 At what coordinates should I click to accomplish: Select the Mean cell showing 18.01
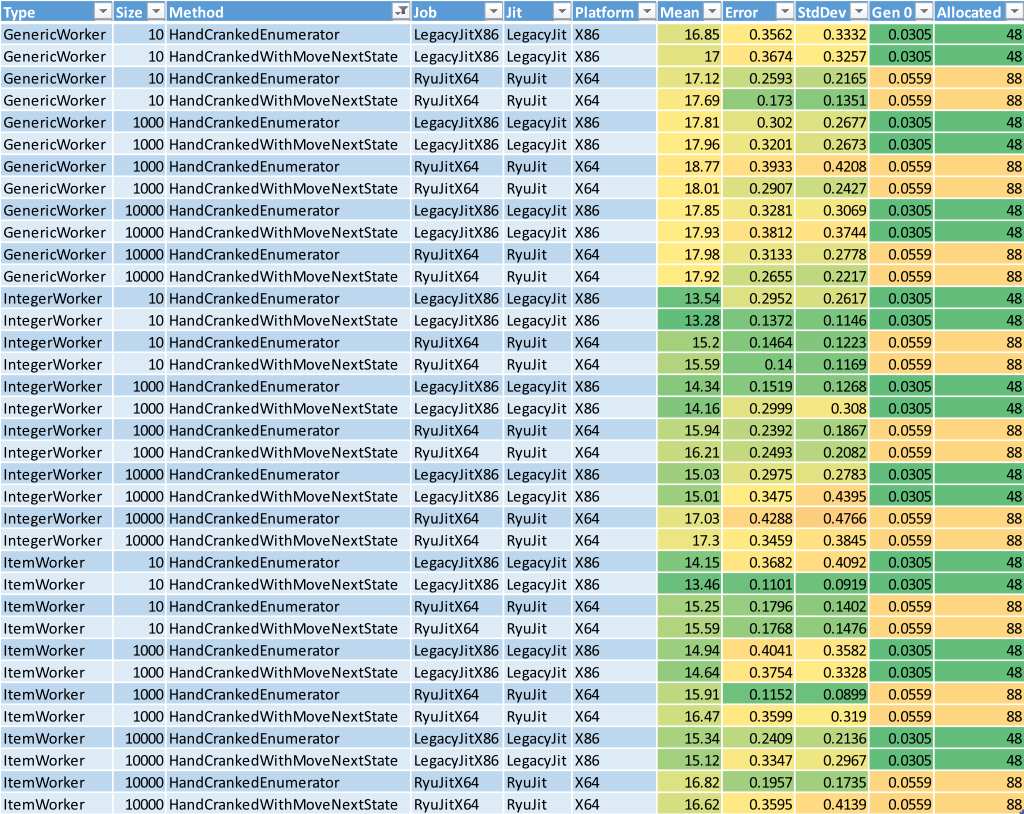pos(690,189)
